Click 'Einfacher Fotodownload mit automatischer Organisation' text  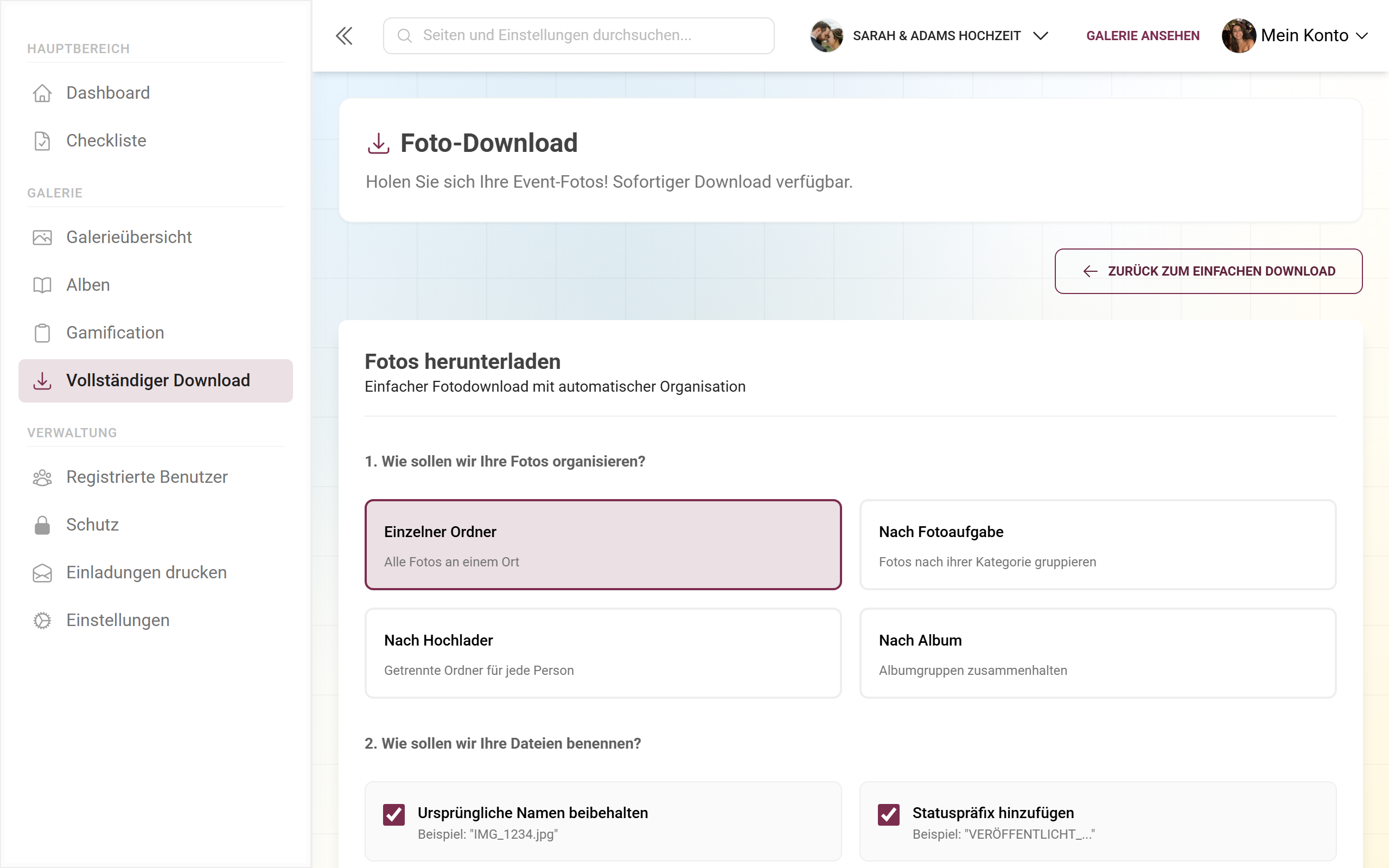click(555, 387)
